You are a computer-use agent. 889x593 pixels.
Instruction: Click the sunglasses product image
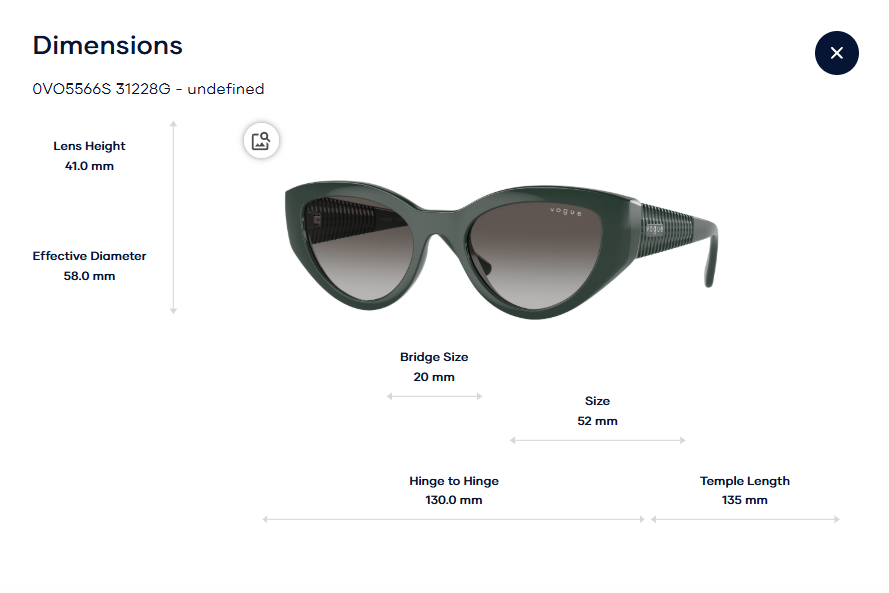pos(500,245)
